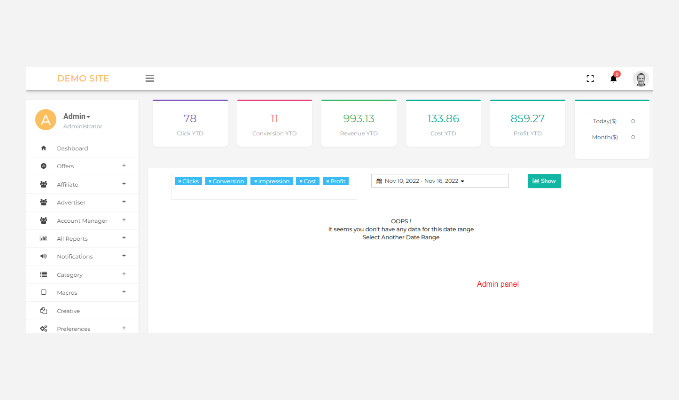Click the DEMO SITE logo
The height and width of the screenshot is (400, 679).
pyautogui.click(x=83, y=78)
